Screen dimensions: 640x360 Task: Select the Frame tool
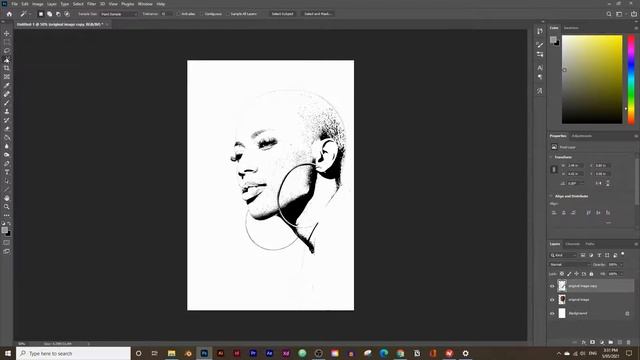coord(7,77)
